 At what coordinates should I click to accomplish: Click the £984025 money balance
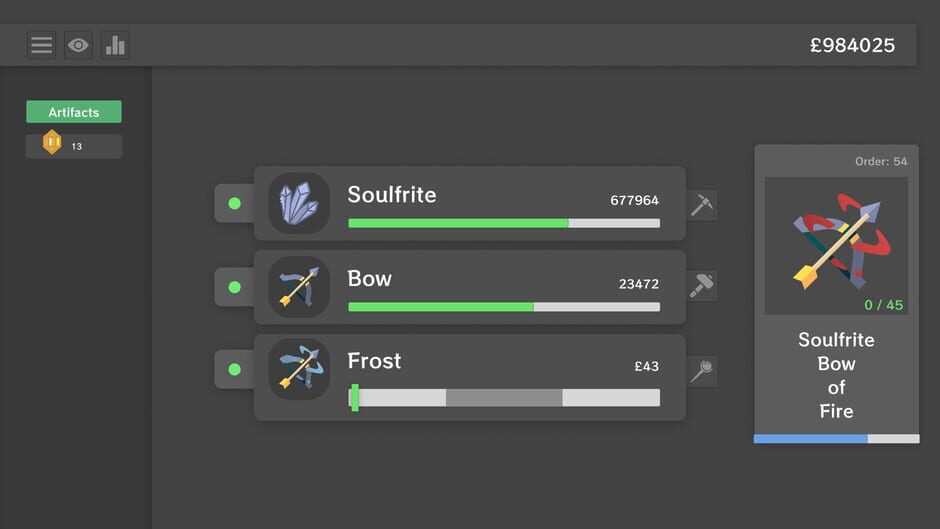pos(852,46)
